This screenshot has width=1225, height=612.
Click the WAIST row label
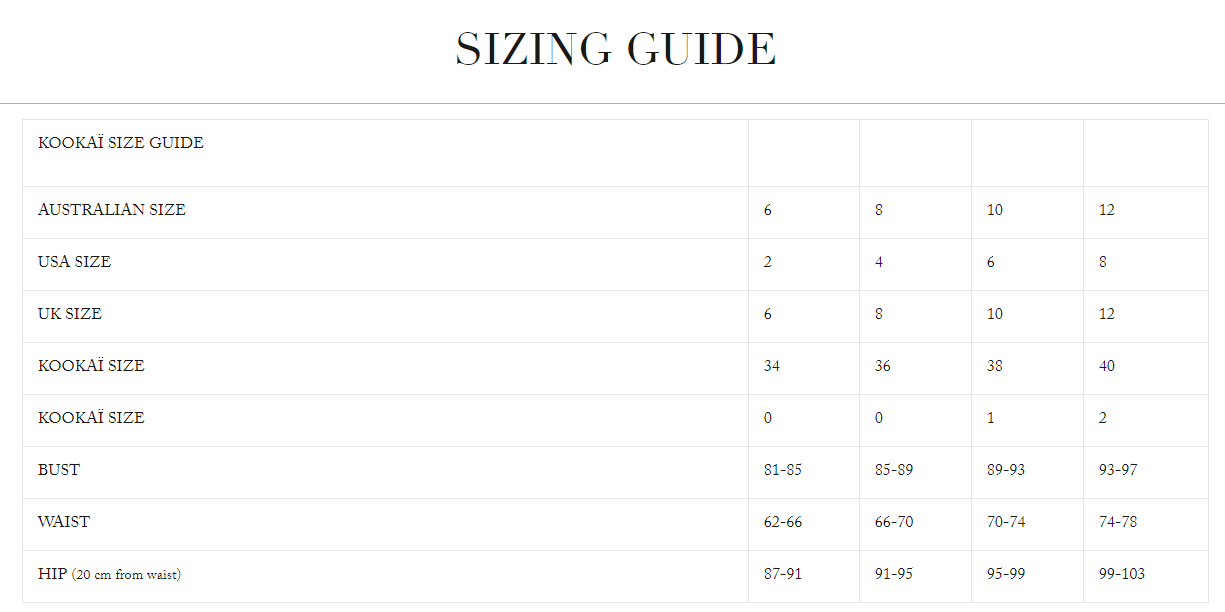pyautogui.click(x=64, y=522)
